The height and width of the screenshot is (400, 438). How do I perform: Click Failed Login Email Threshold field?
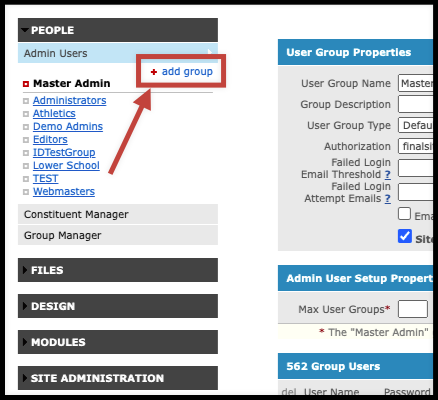coord(416,168)
